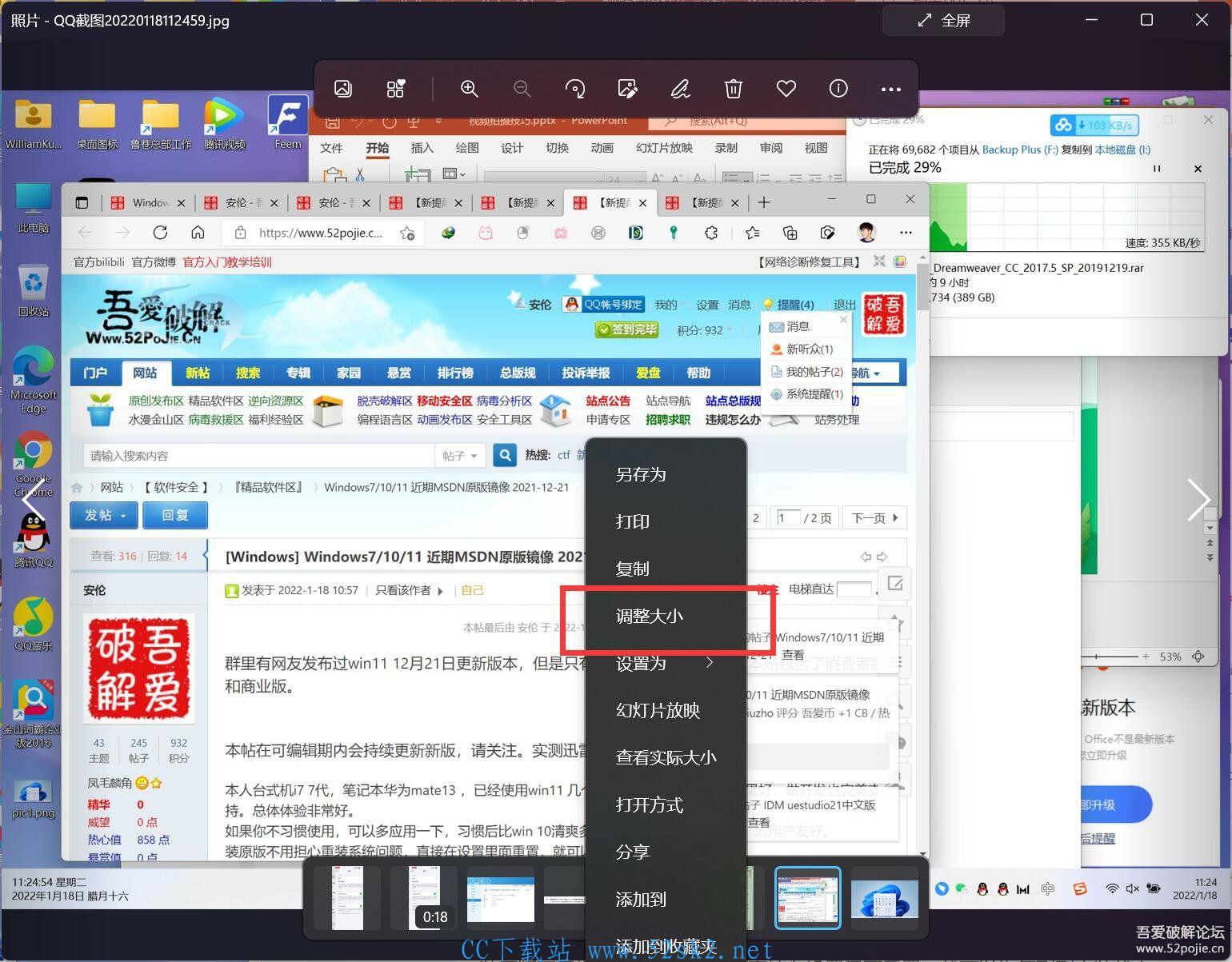Open the Edge favorites star icon
Viewport: 1232px width, 962px height.
coord(752,233)
